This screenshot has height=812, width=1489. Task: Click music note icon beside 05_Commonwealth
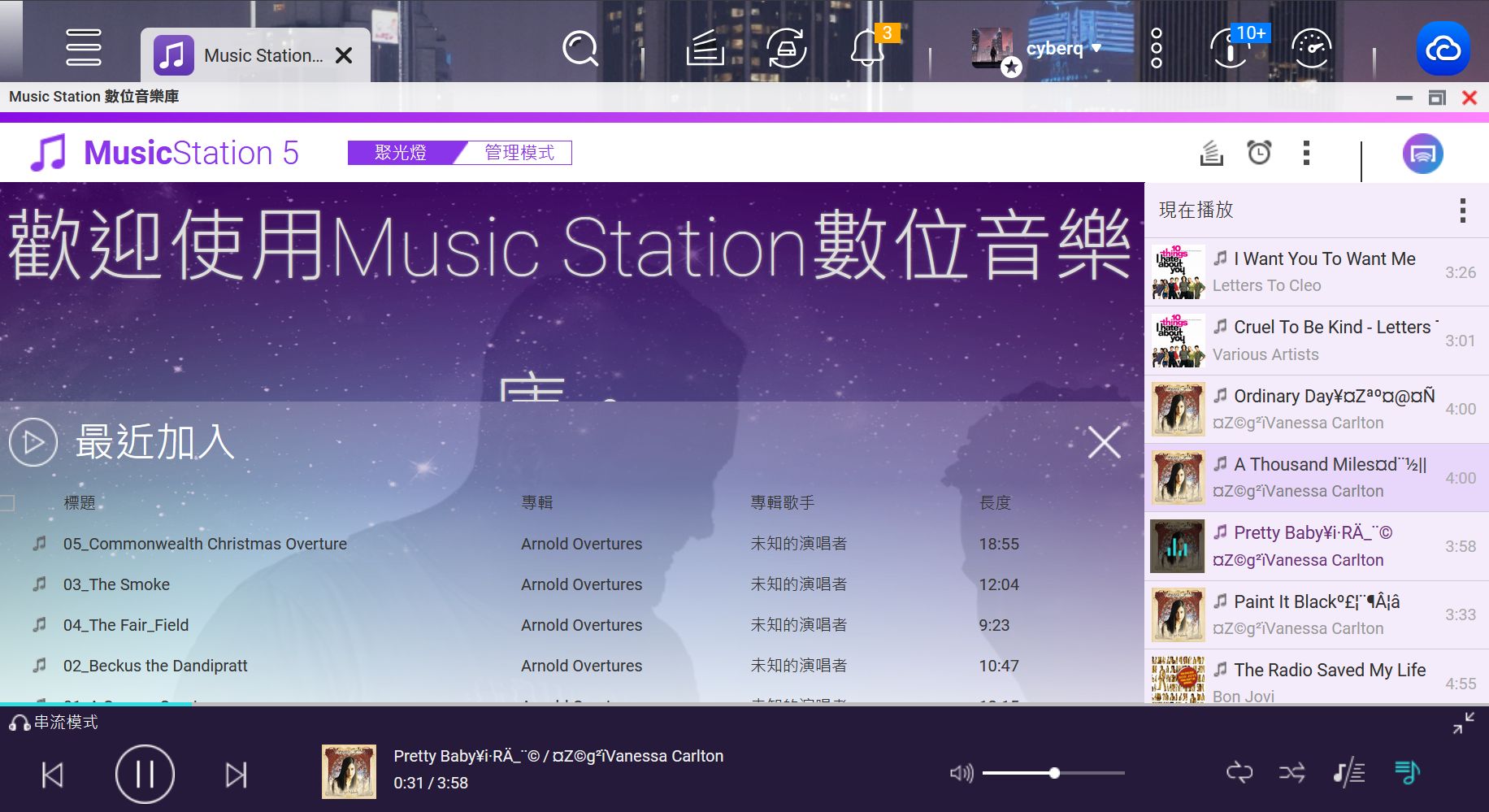[x=39, y=543]
